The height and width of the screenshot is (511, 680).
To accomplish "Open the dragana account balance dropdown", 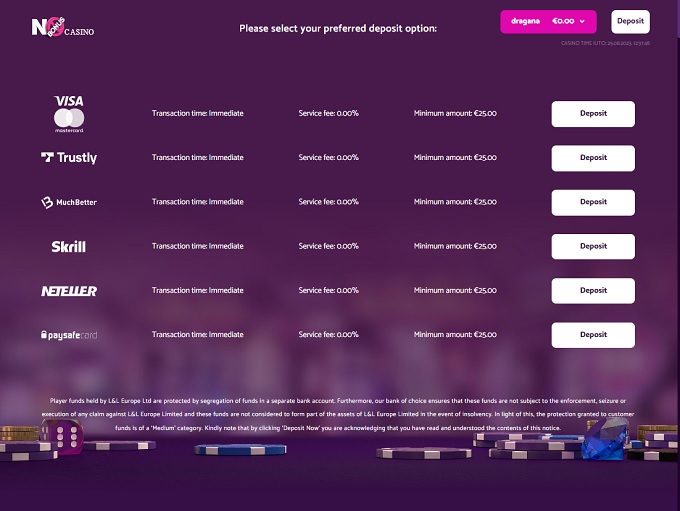I will (x=548, y=21).
